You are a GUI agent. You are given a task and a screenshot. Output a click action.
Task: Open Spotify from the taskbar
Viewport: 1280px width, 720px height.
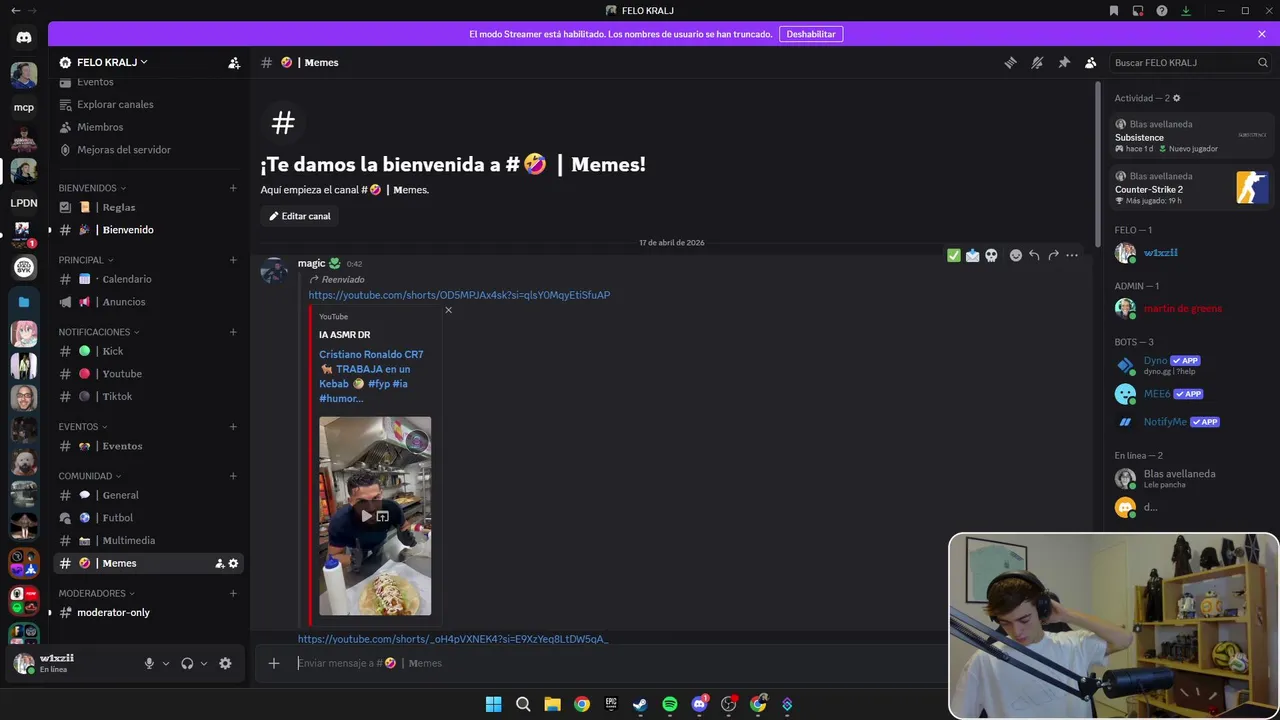tap(670, 704)
